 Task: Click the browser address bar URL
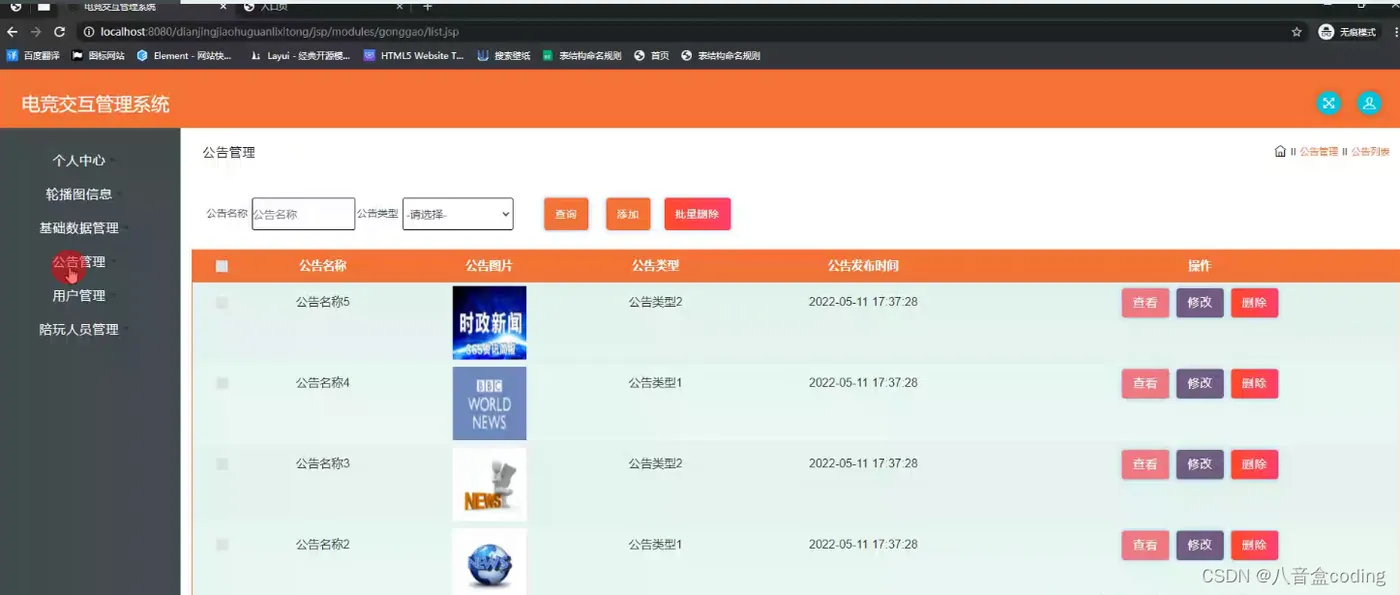pos(280,32)
